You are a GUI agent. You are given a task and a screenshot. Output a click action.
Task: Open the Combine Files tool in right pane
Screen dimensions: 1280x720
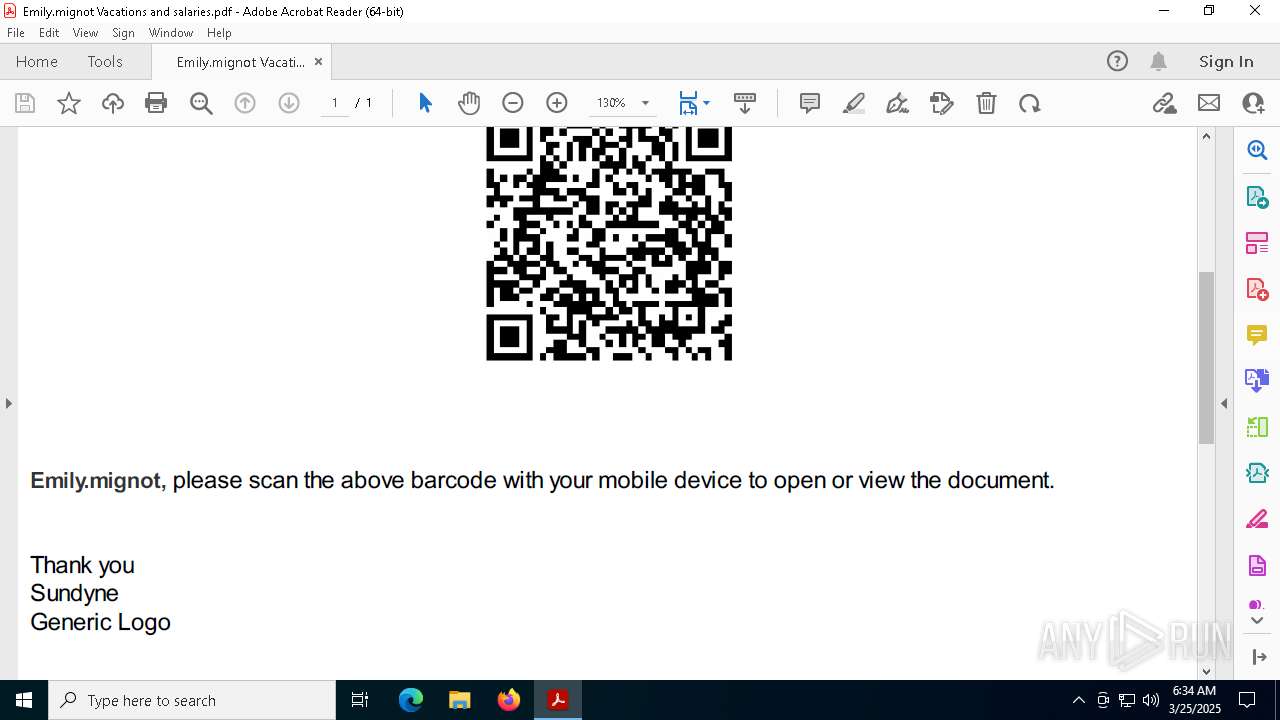[x=1257, y=380]
